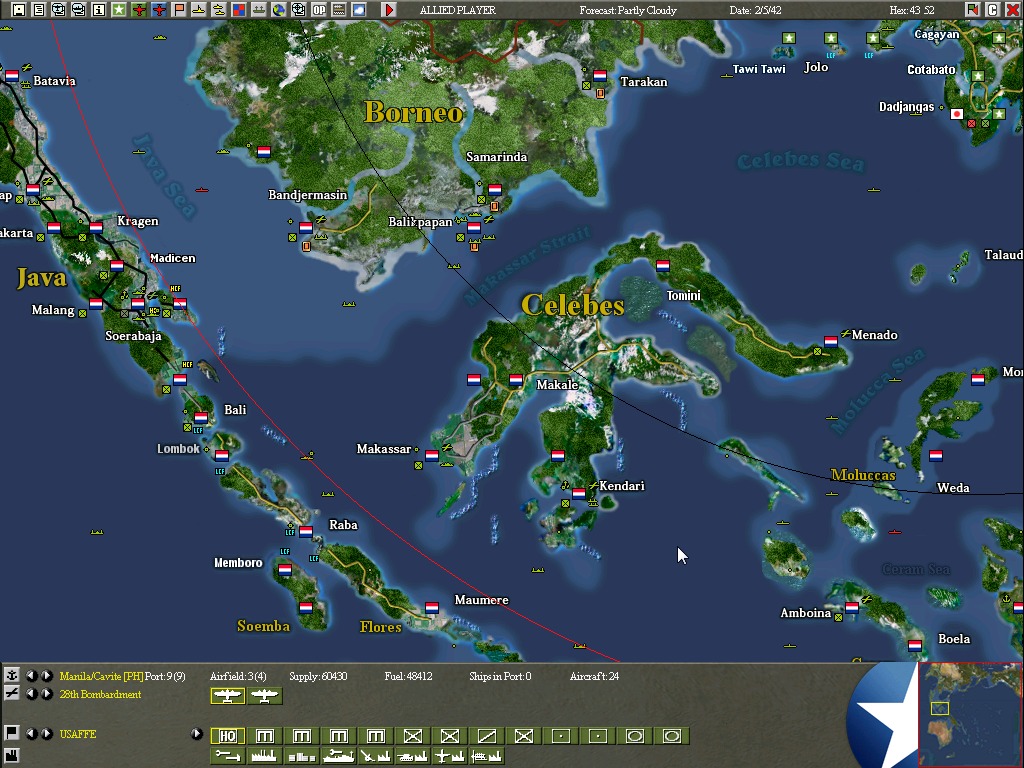The image size is (1024, 768).
Task: Go to previous base using left arrow by Manila/Cavite
Action: (31, 676)
